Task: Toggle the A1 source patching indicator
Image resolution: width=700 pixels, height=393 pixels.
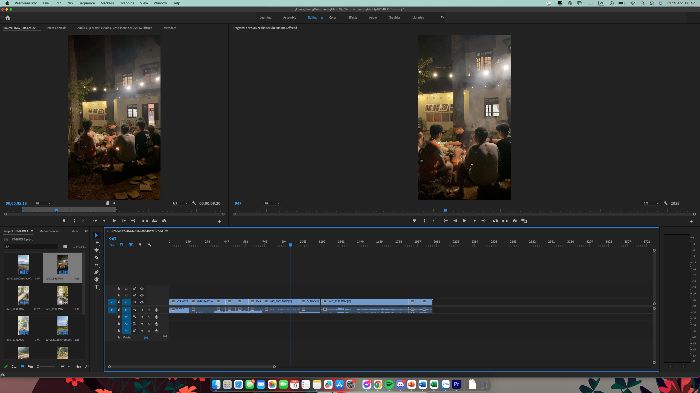Action: tap(112, 309)
